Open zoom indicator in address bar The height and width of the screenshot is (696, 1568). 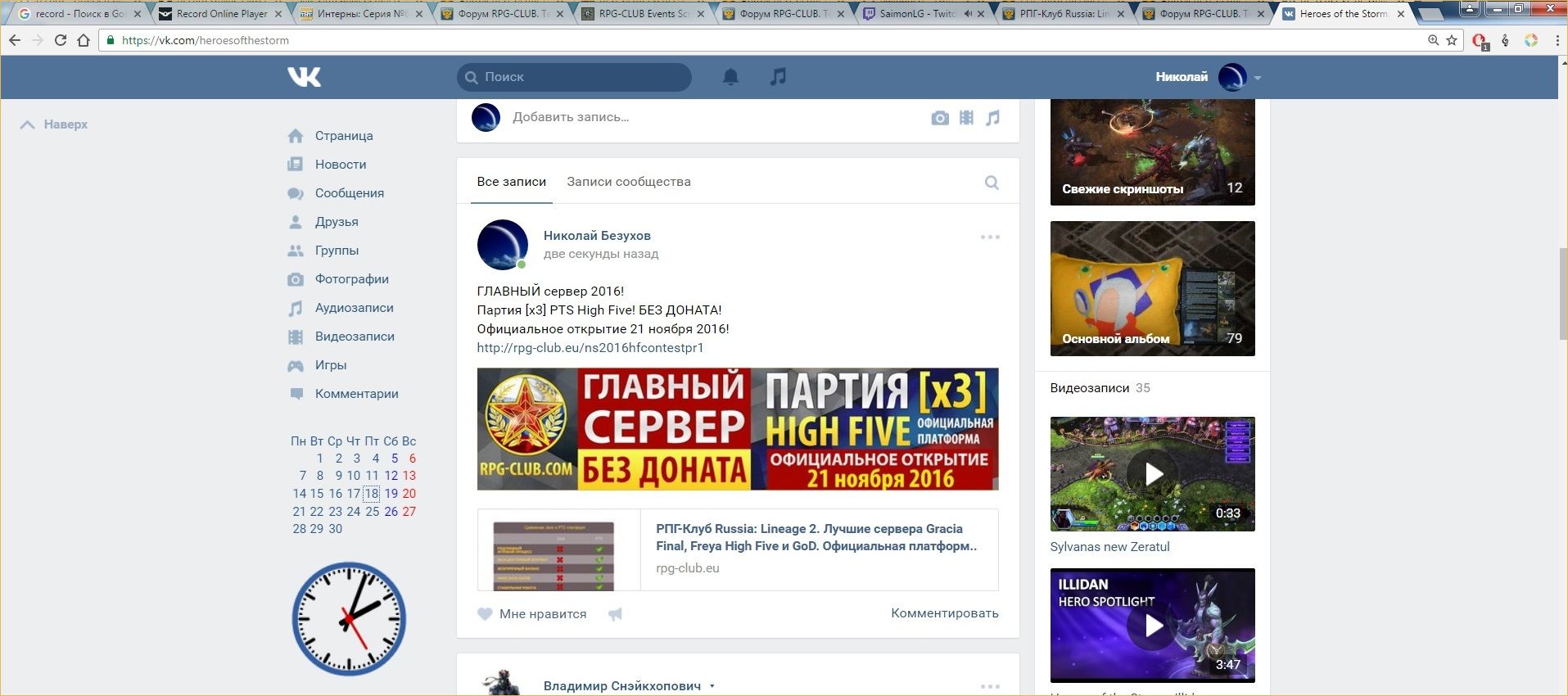[1433, 40]
